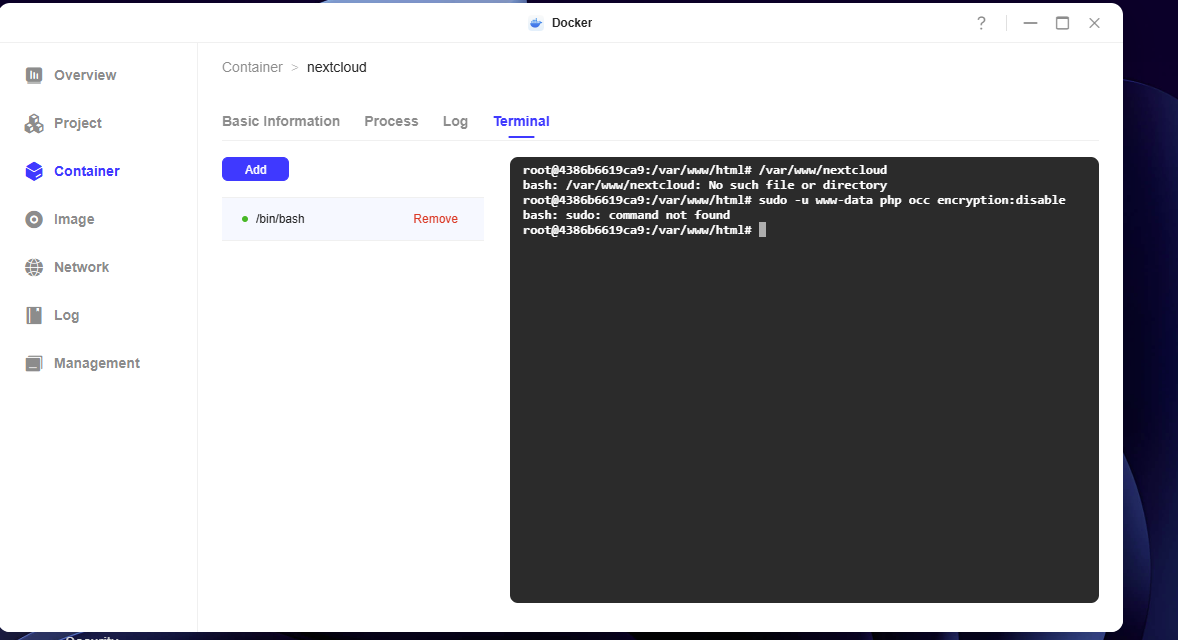Click the /var/www/nextcloud command line
The image size is (1178, 640).
(705, 170)
